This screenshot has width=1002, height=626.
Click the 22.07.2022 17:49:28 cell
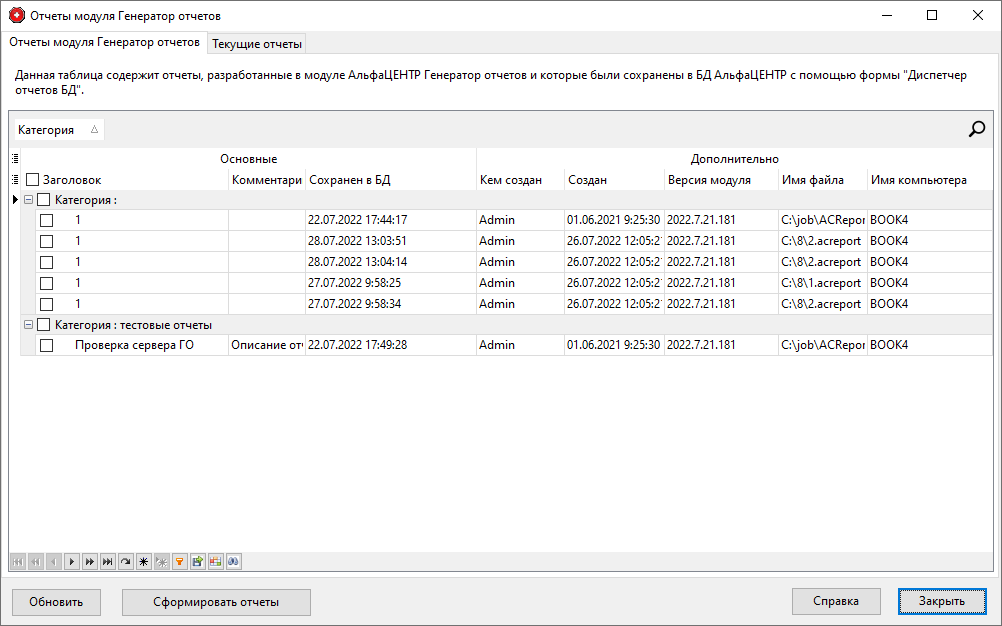(390, 345)
